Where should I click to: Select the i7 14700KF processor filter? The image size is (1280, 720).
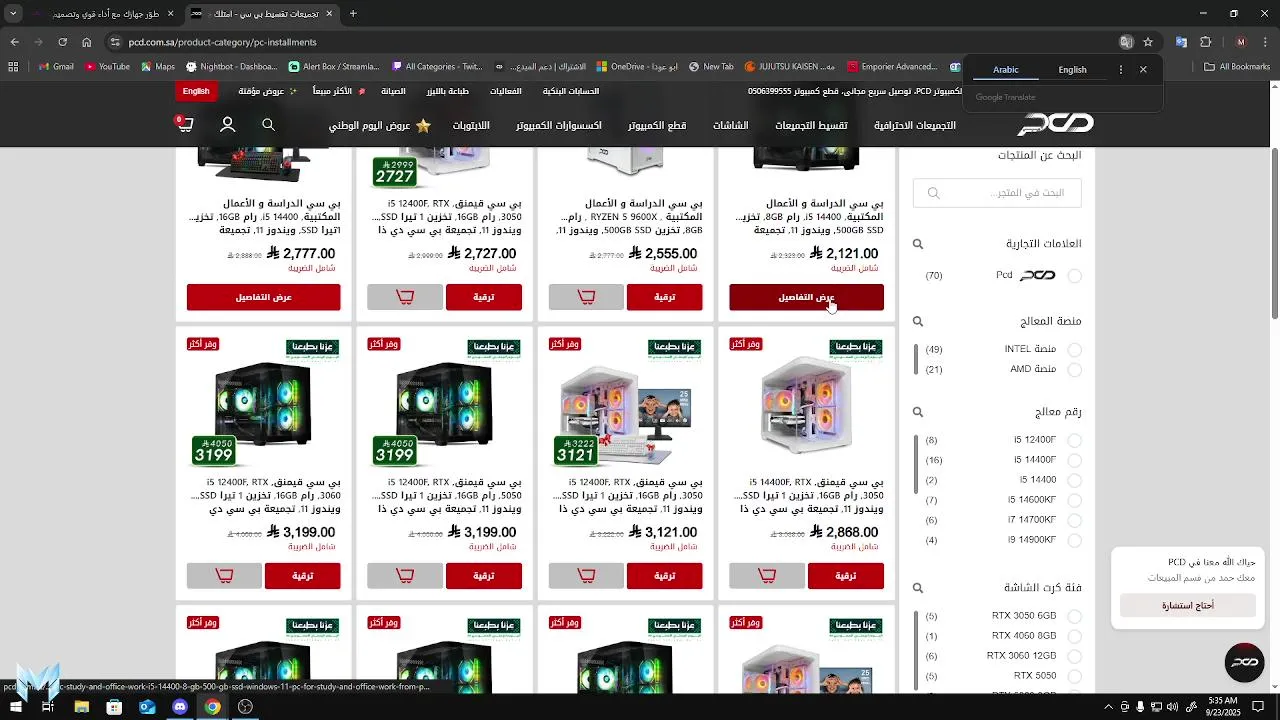tap(1075, 520)
